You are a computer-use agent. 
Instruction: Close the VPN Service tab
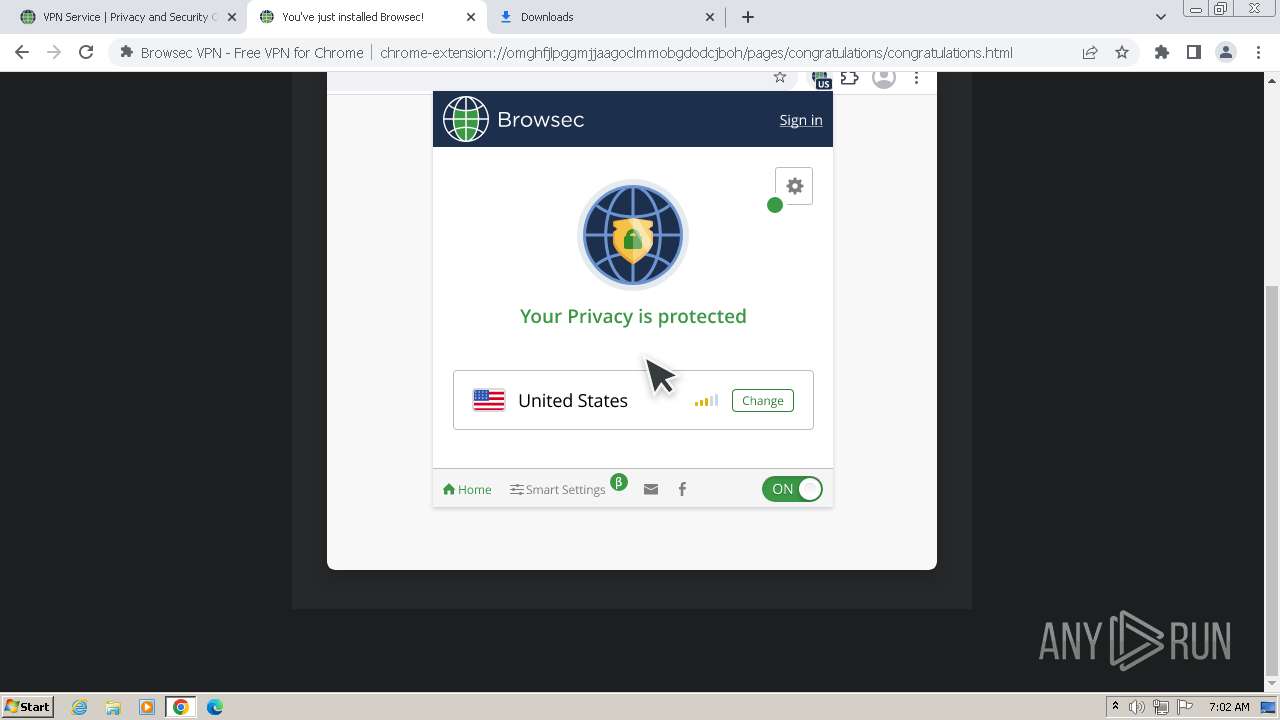(x=231, y=17)
